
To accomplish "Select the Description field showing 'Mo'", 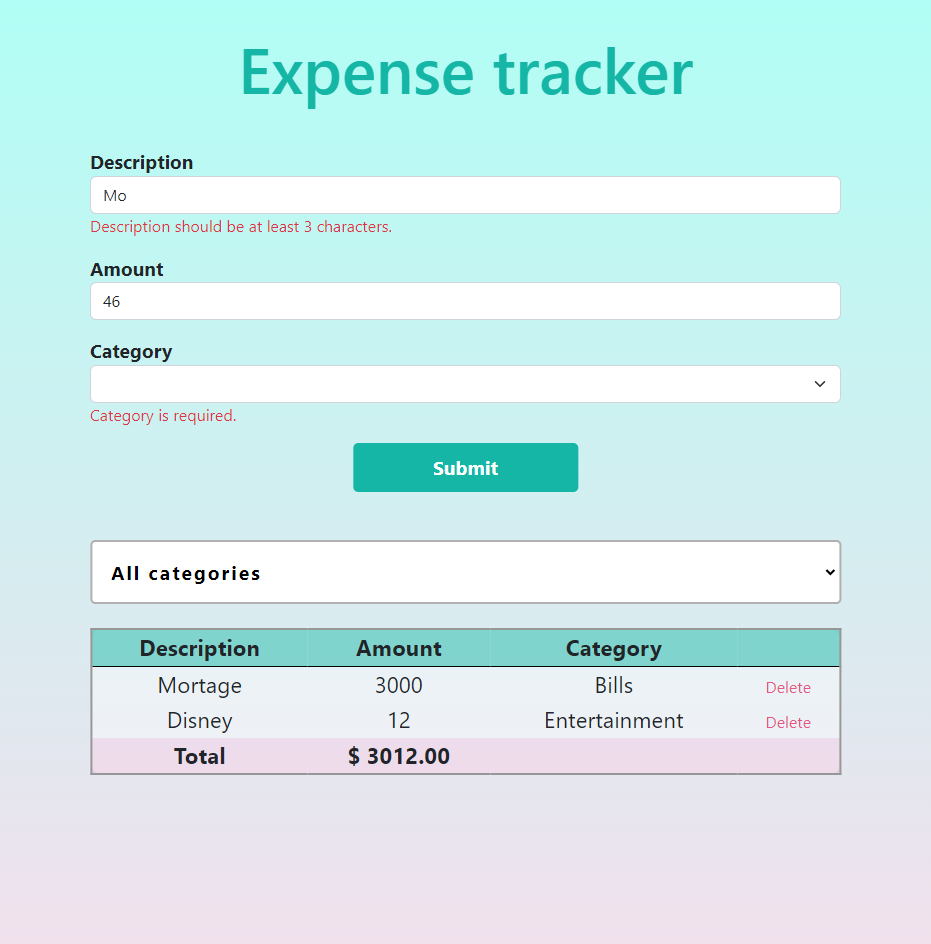I will (x=465, y=195).
